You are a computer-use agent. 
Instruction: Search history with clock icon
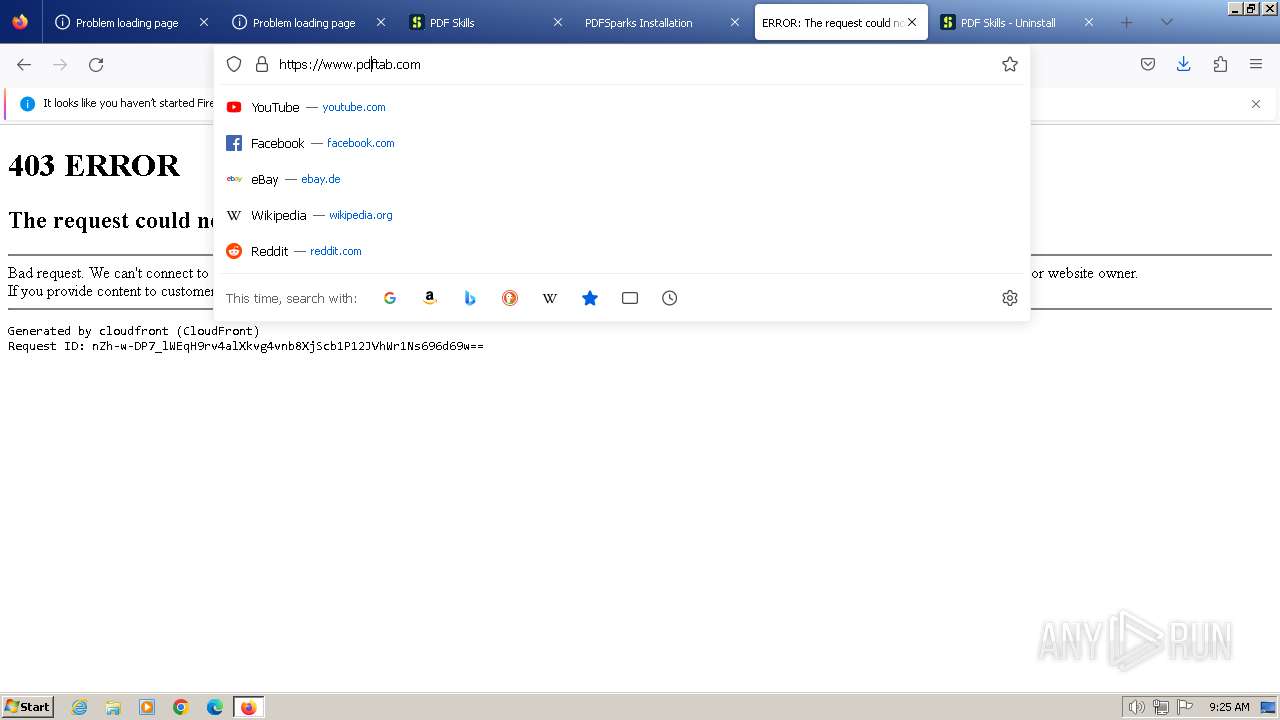tap(670, 298)
